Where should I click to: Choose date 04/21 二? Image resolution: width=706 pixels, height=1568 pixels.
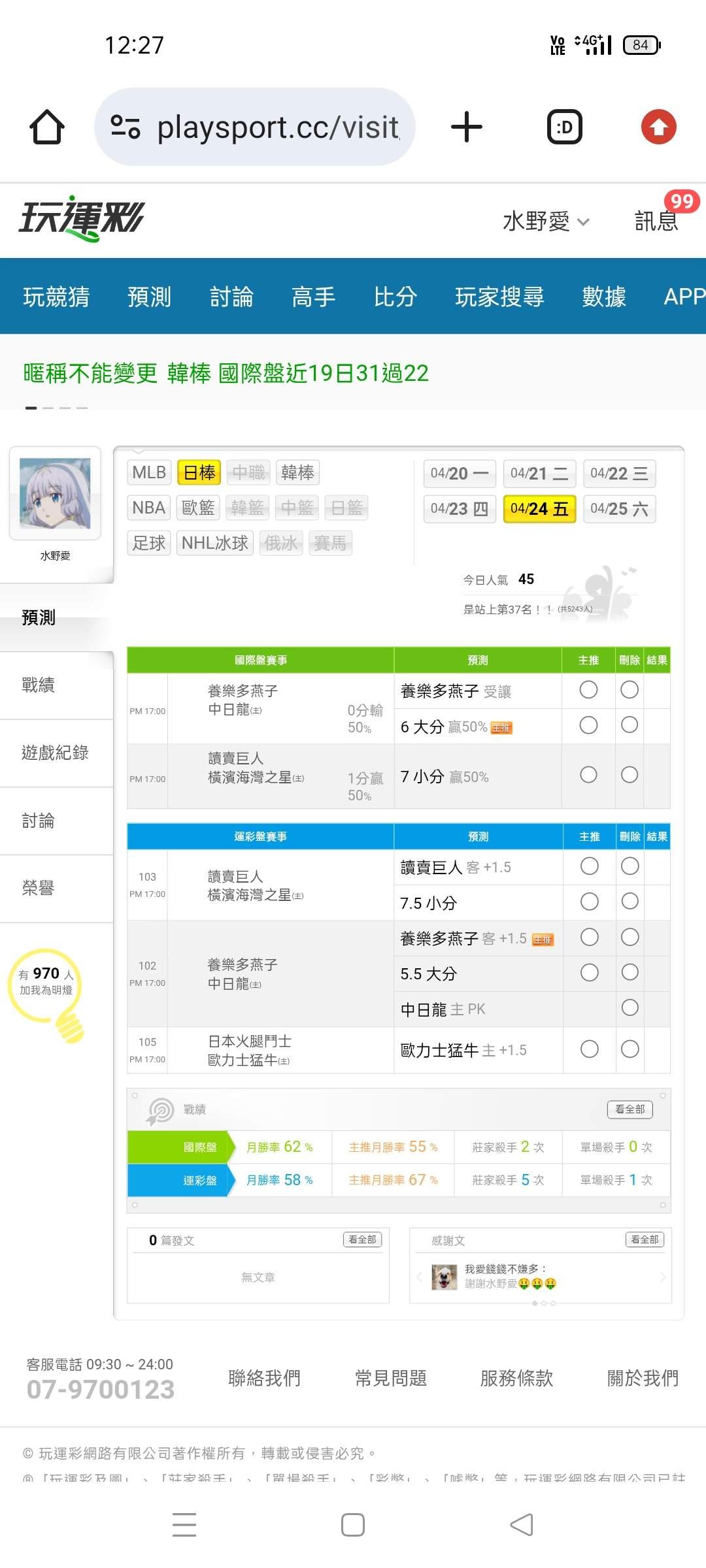coord(539,474)
